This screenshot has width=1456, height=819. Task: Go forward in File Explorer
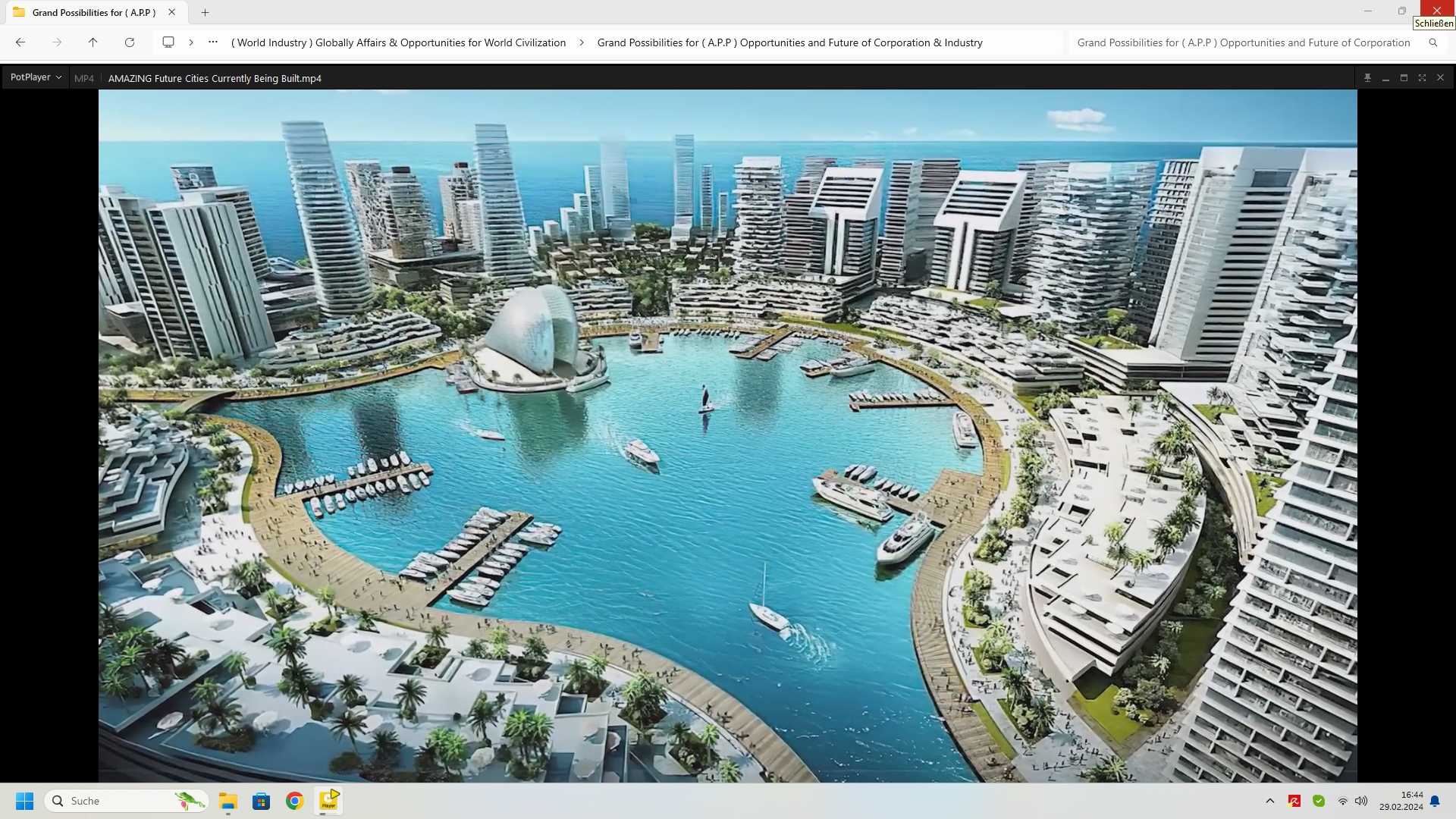pos(57,42)
